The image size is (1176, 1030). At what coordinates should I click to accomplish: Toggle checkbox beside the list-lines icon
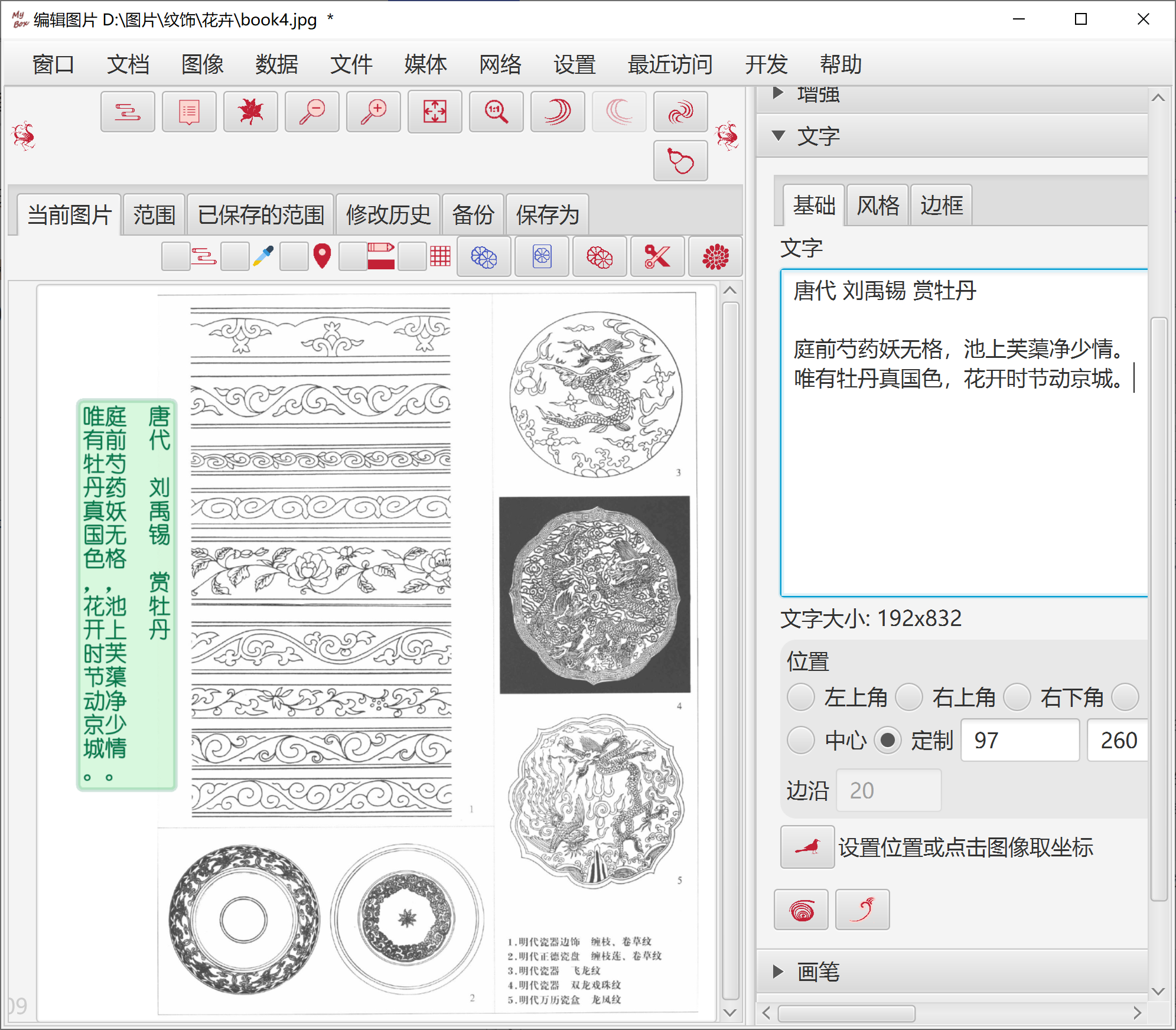[x=175, y=257]
